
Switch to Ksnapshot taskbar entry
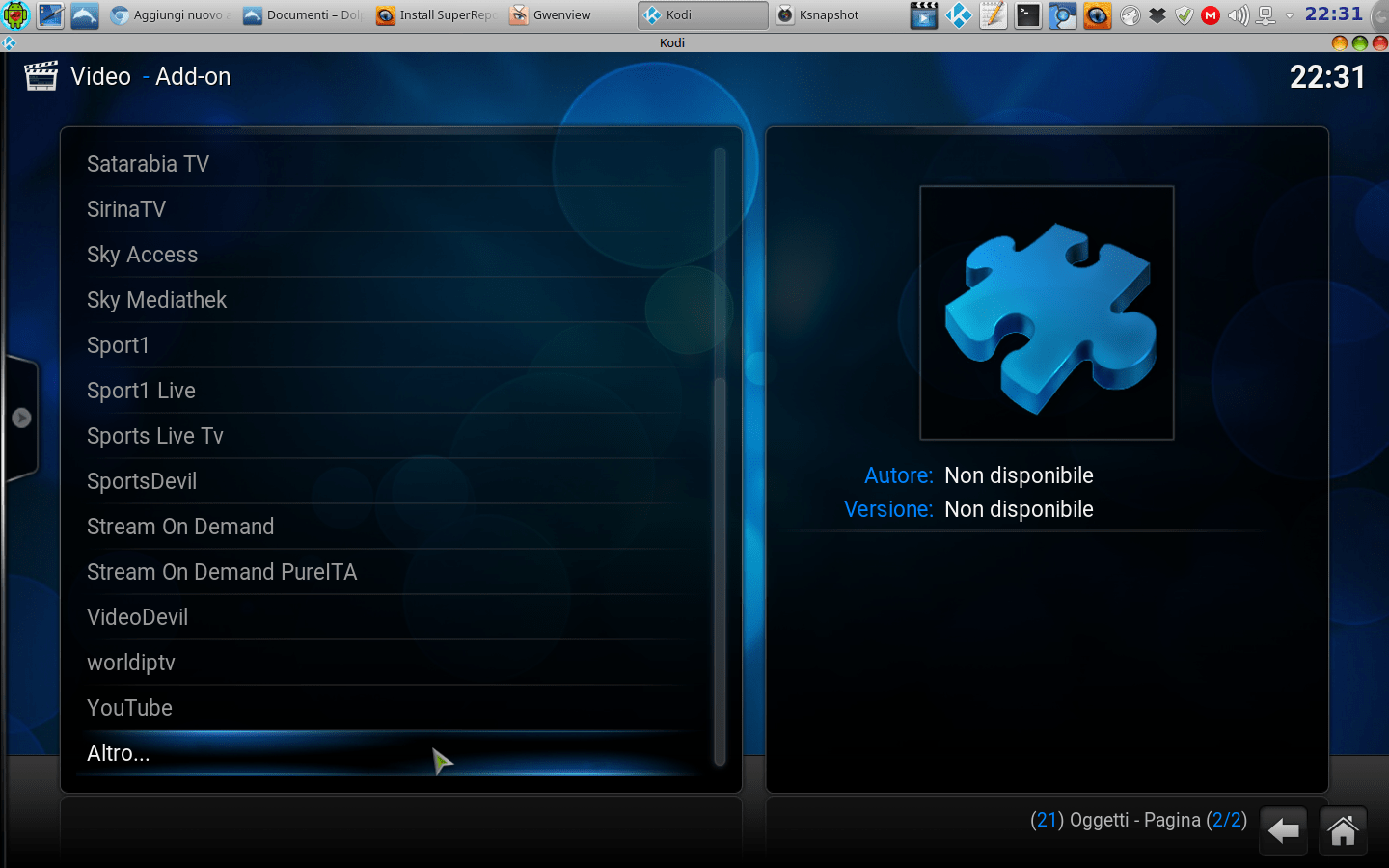(836, 15)
